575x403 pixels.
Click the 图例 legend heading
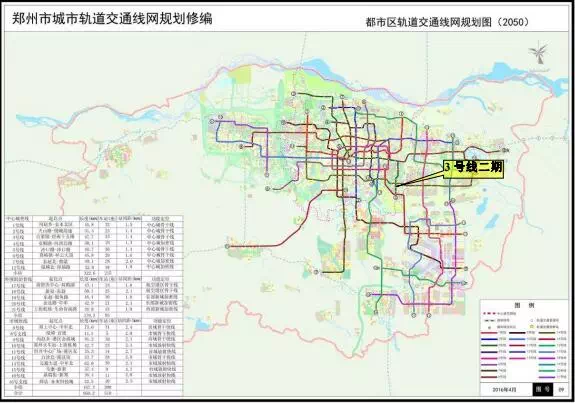tap(524, 305)
